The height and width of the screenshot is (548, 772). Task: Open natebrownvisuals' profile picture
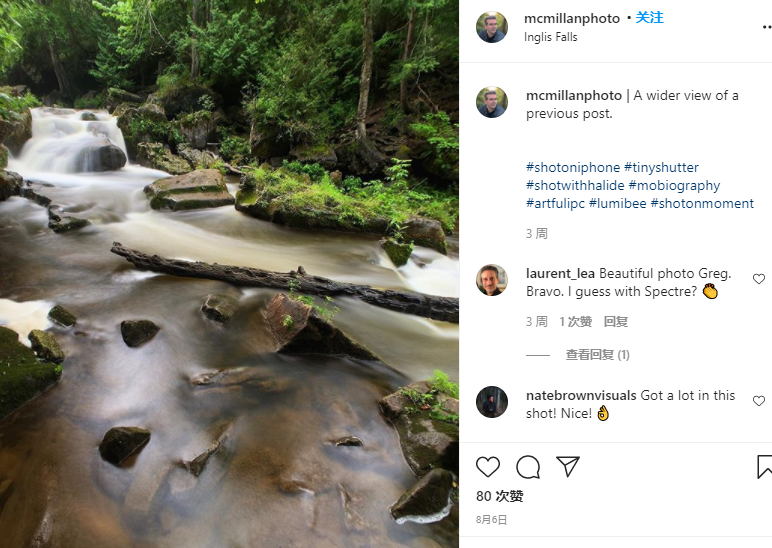pyautogui.click(x=492, y=401)
